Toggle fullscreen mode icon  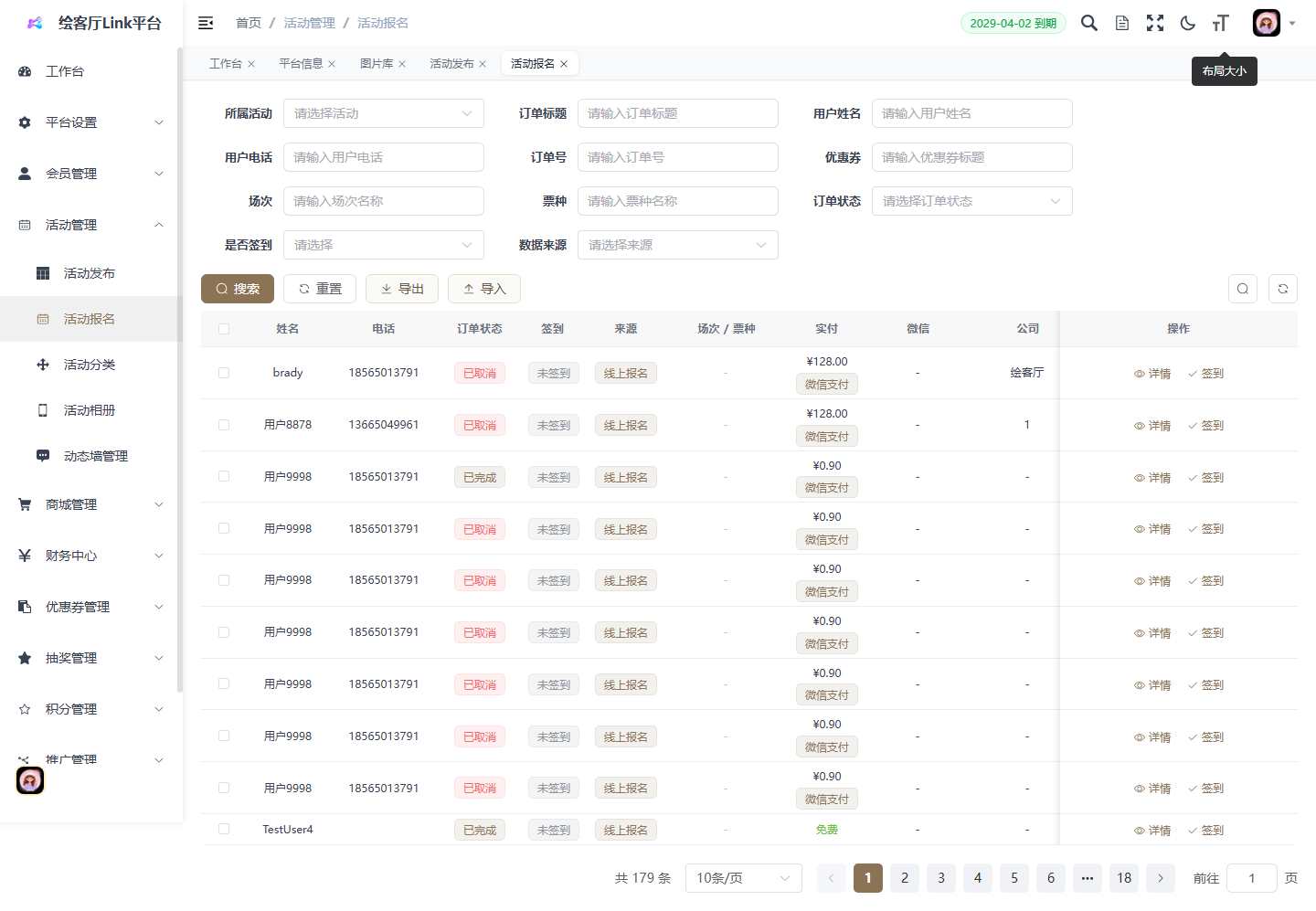tap(1155, 23)
